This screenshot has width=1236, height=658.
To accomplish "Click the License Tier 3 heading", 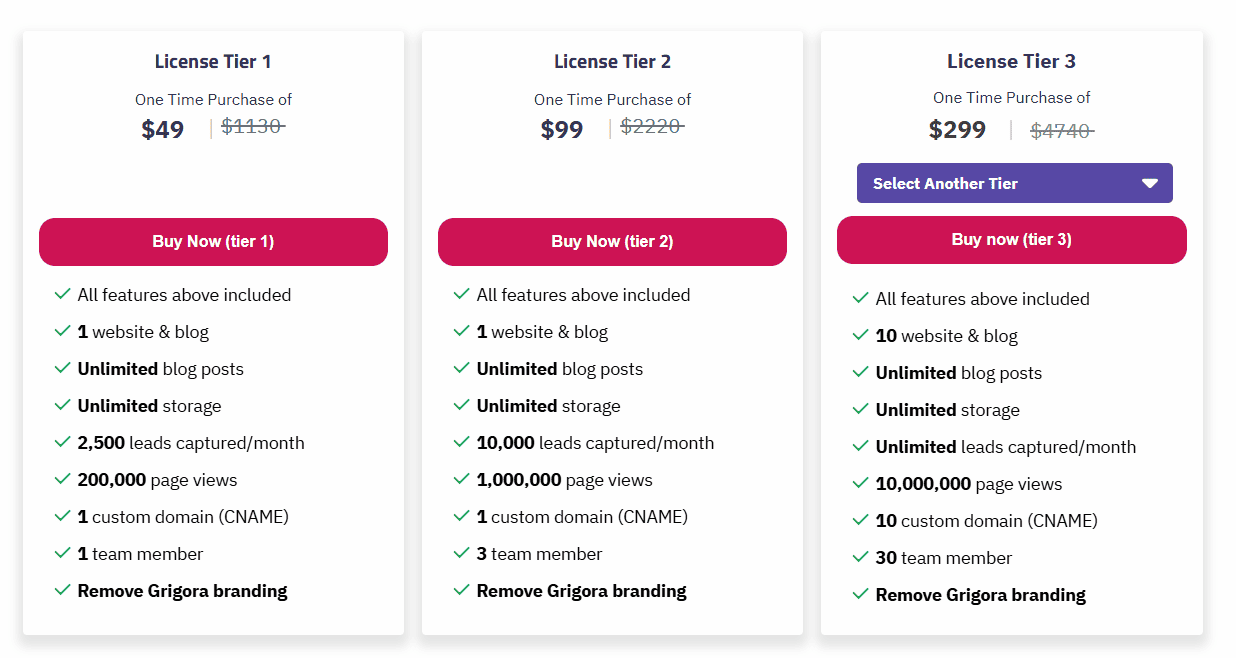I will click(x=1011, y=62).
